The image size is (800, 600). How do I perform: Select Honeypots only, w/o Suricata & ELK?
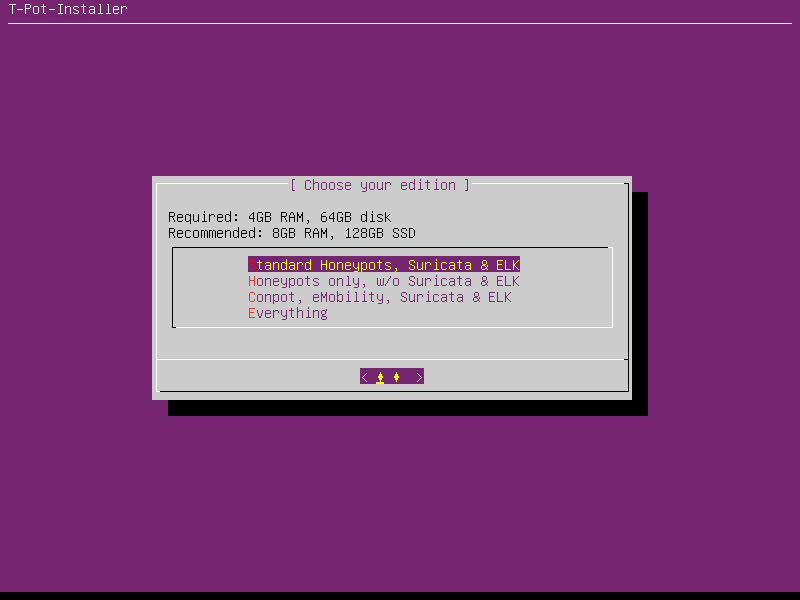point(384,281)
